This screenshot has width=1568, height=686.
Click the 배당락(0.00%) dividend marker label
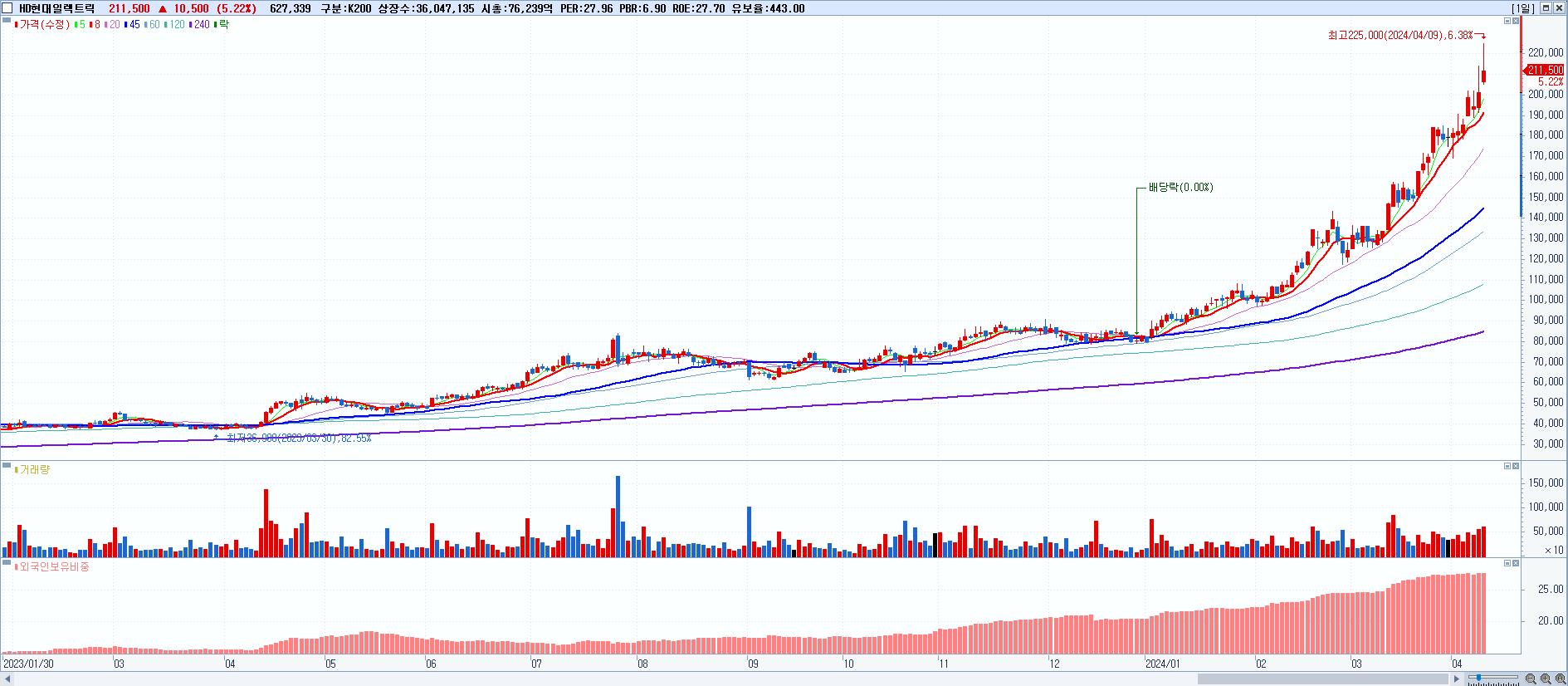1180,188
